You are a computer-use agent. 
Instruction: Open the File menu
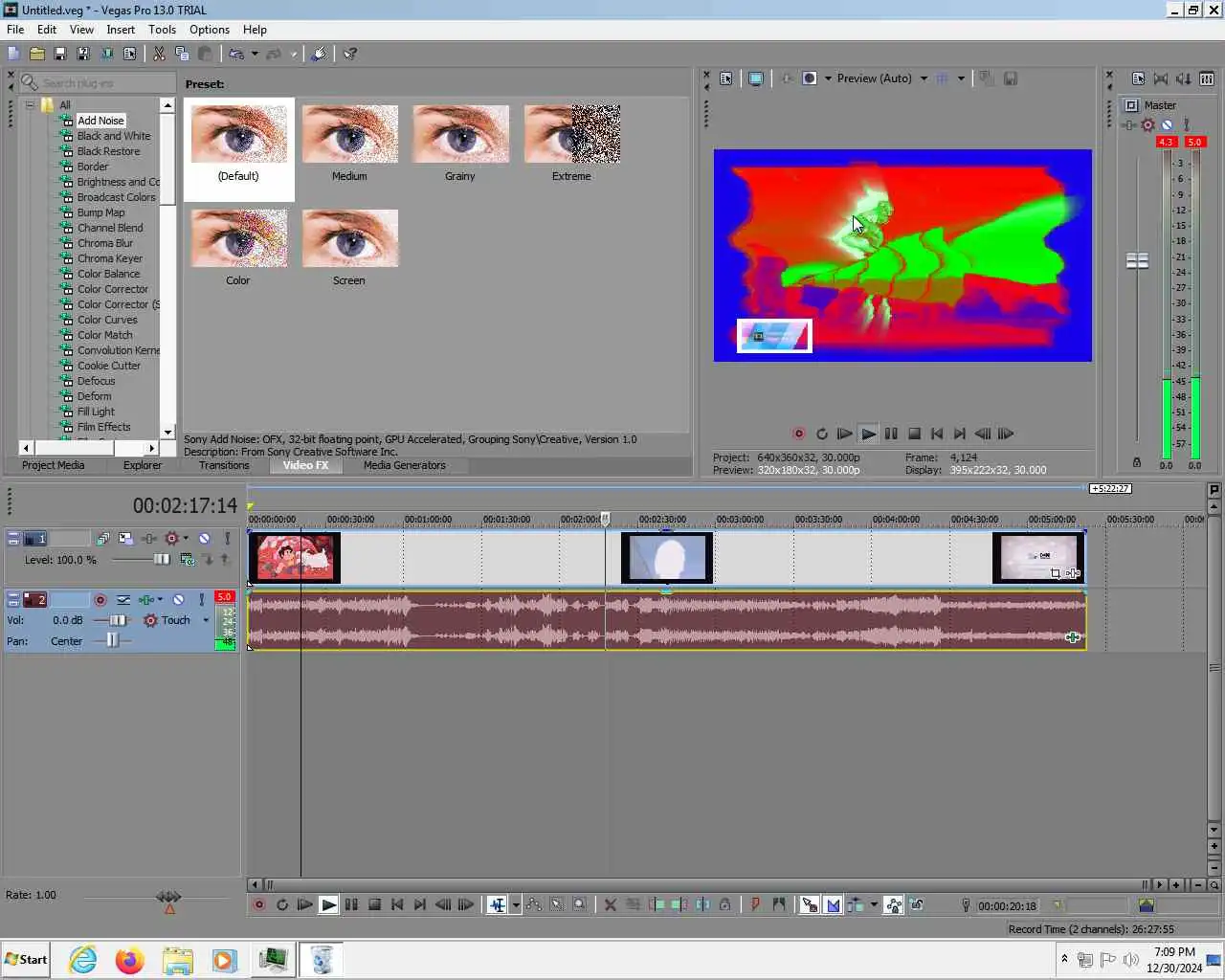coord(15,30)
